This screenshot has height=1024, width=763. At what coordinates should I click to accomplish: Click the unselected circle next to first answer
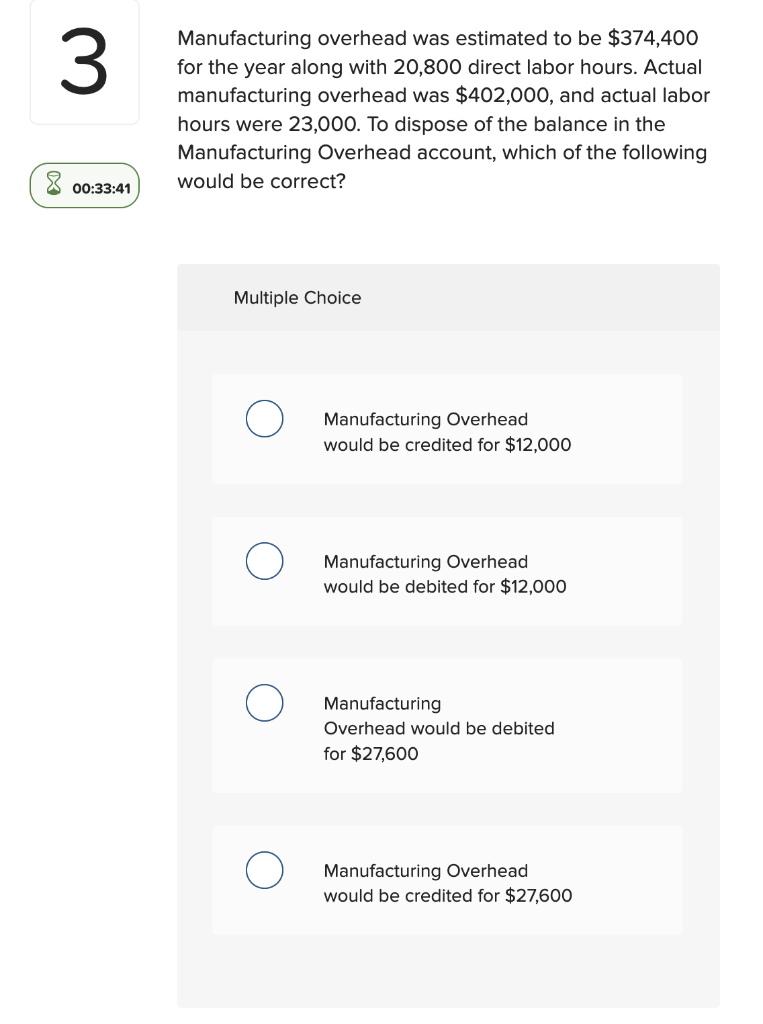click(264, 419)
